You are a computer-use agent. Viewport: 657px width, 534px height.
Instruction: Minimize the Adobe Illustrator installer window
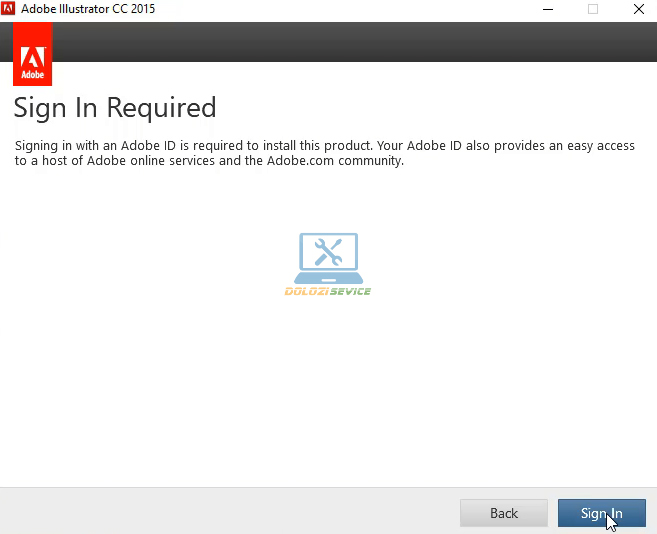point(549,9)
